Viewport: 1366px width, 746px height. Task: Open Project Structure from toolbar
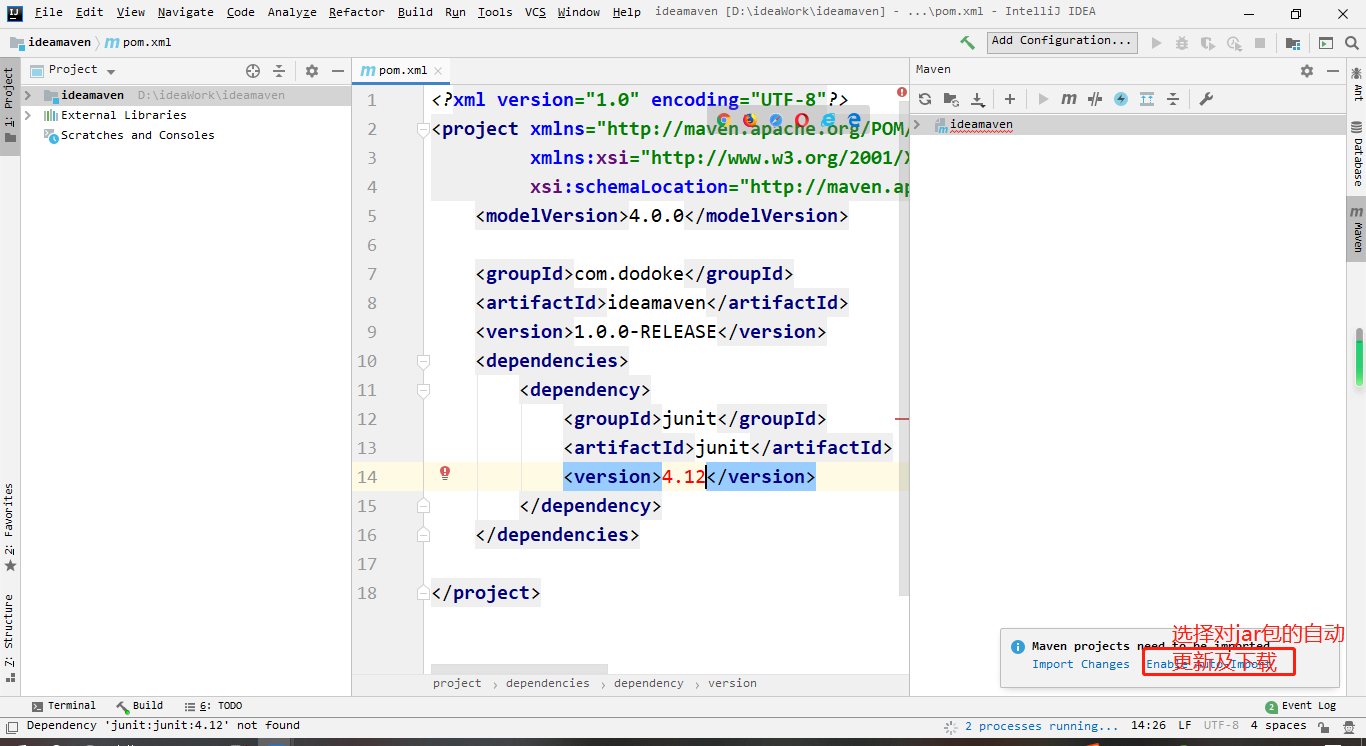coord(1293,43)
